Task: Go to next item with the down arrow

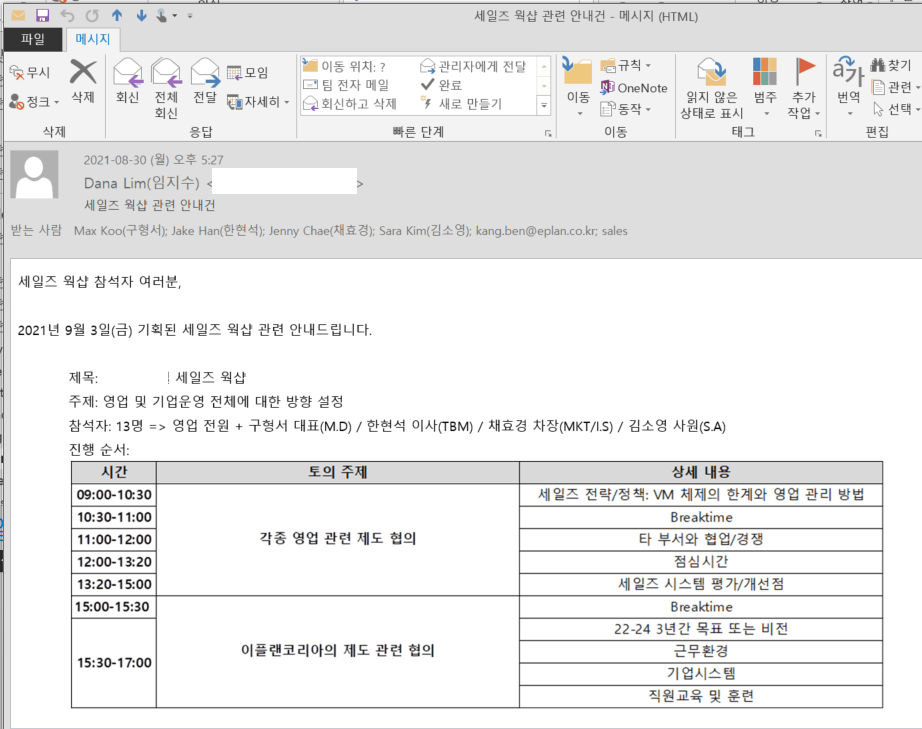Action: tap(141, 15)
